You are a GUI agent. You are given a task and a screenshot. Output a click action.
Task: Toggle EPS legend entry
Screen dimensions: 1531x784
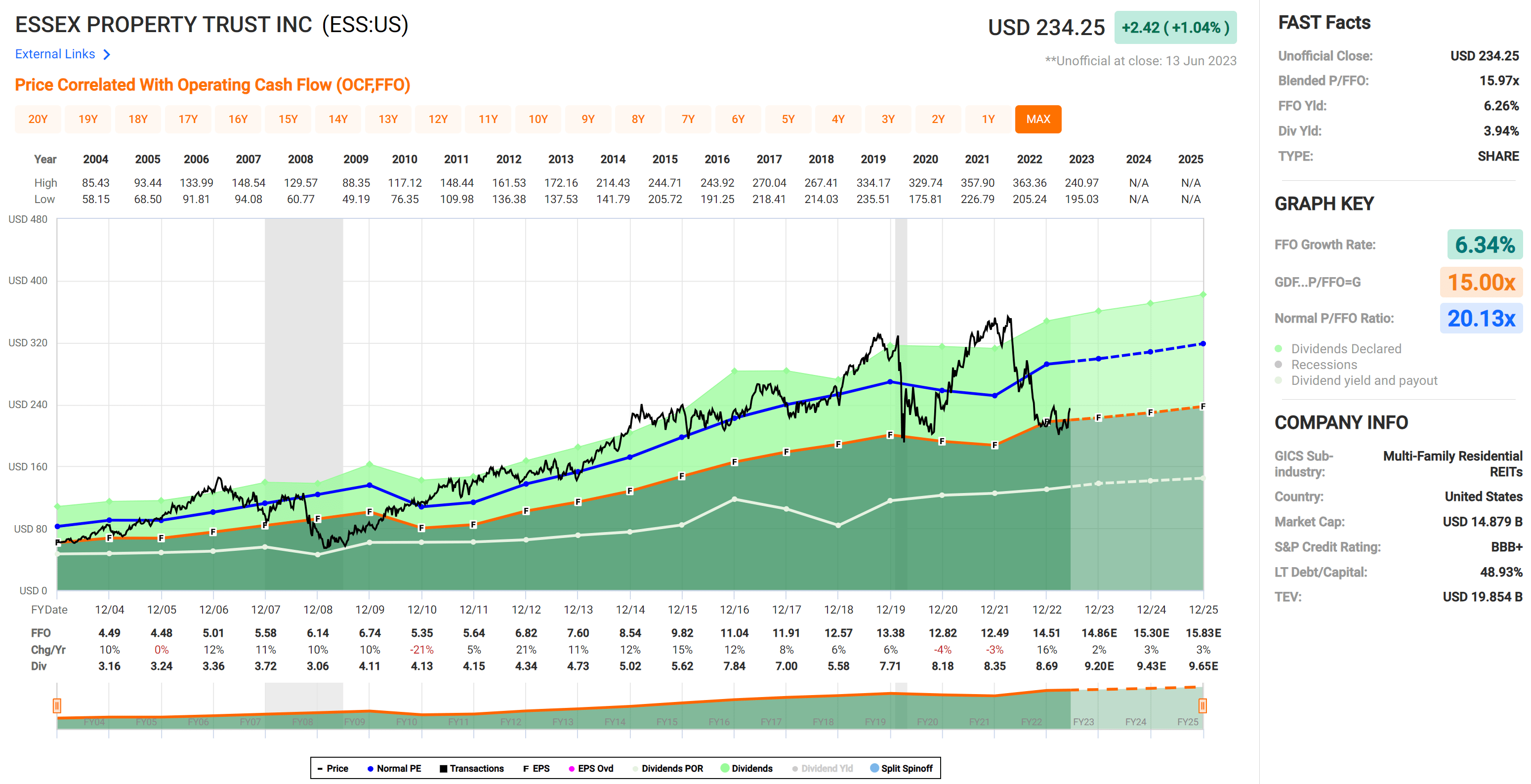tap(536, 768)
